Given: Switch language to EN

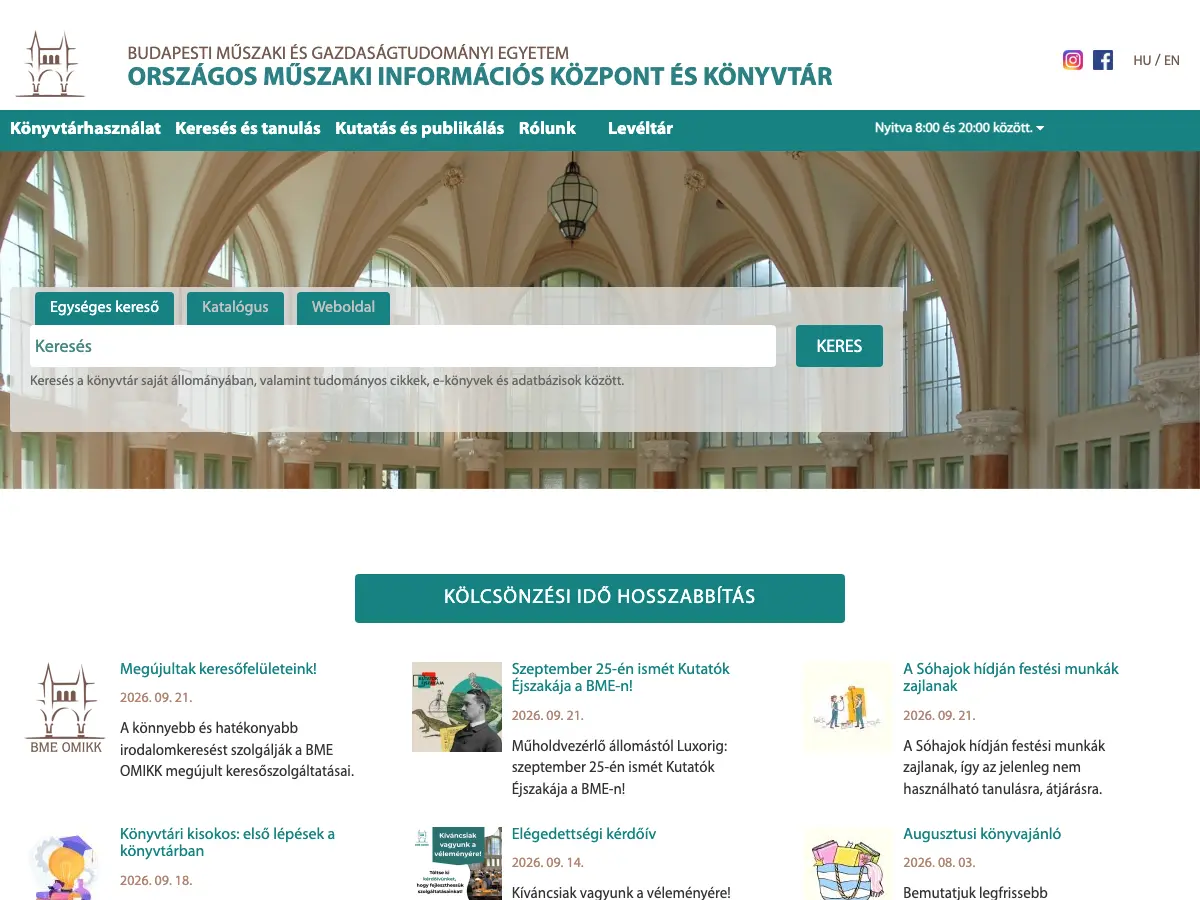Looking at the screenshot, I should tap(1172, 60).
